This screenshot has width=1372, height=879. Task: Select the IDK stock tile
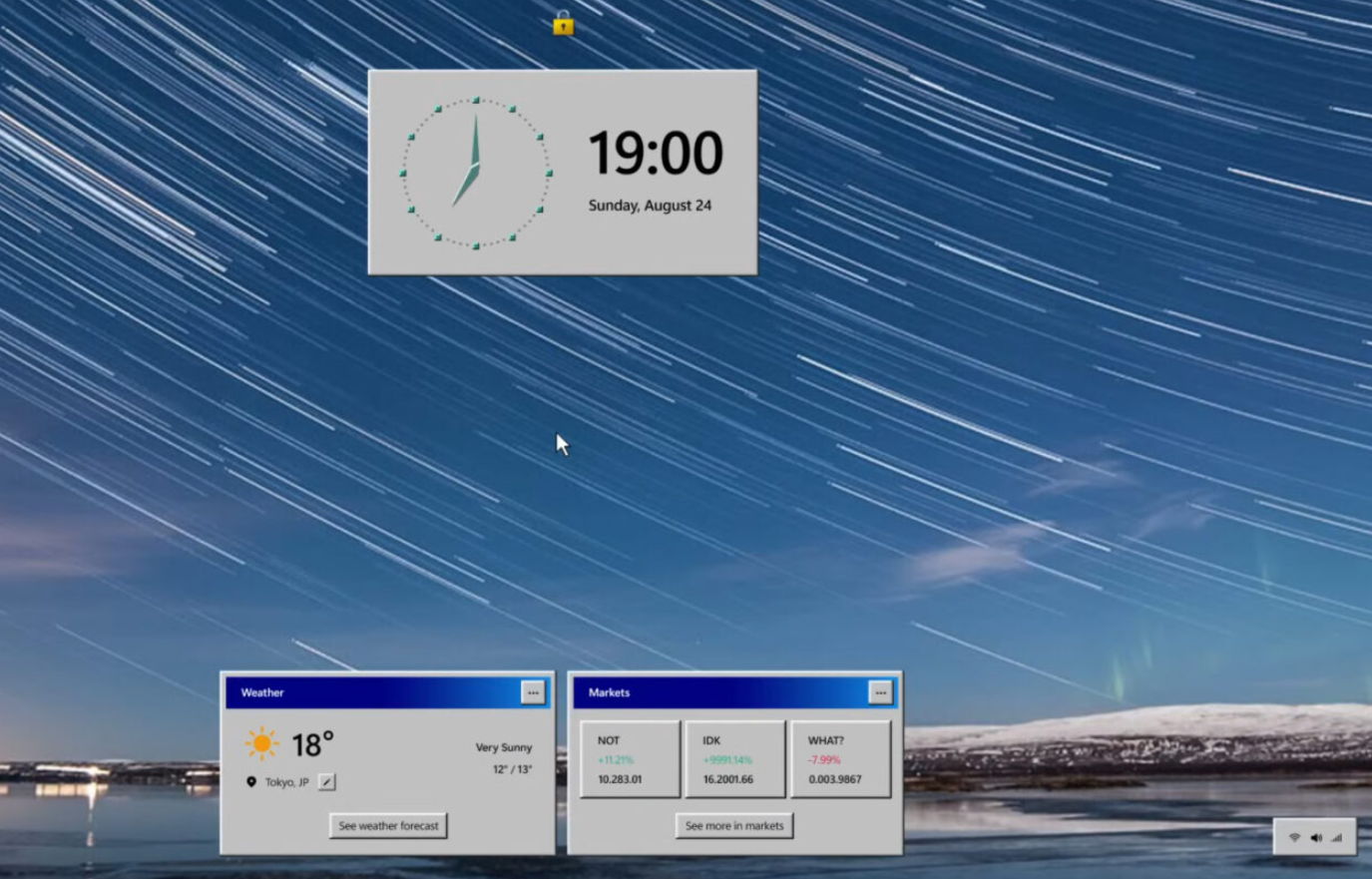(x=734, y=759)
